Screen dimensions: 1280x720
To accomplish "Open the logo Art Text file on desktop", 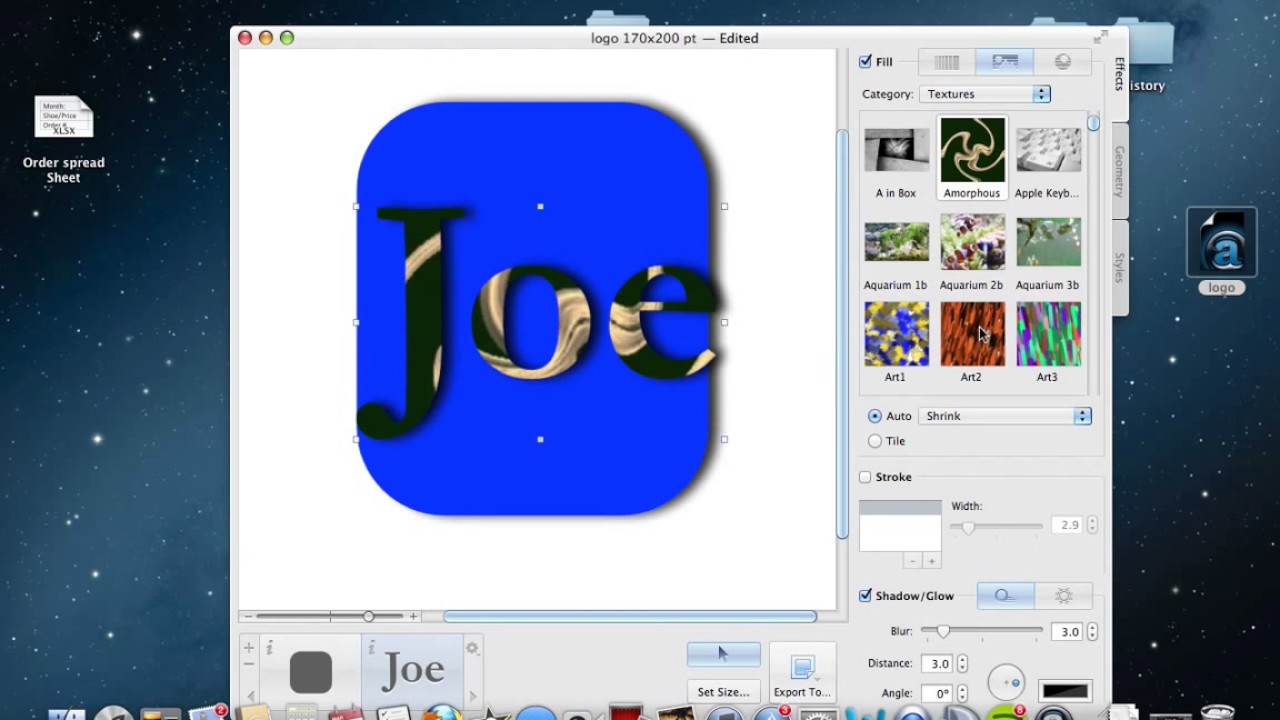I will (x=1221, y=251).
